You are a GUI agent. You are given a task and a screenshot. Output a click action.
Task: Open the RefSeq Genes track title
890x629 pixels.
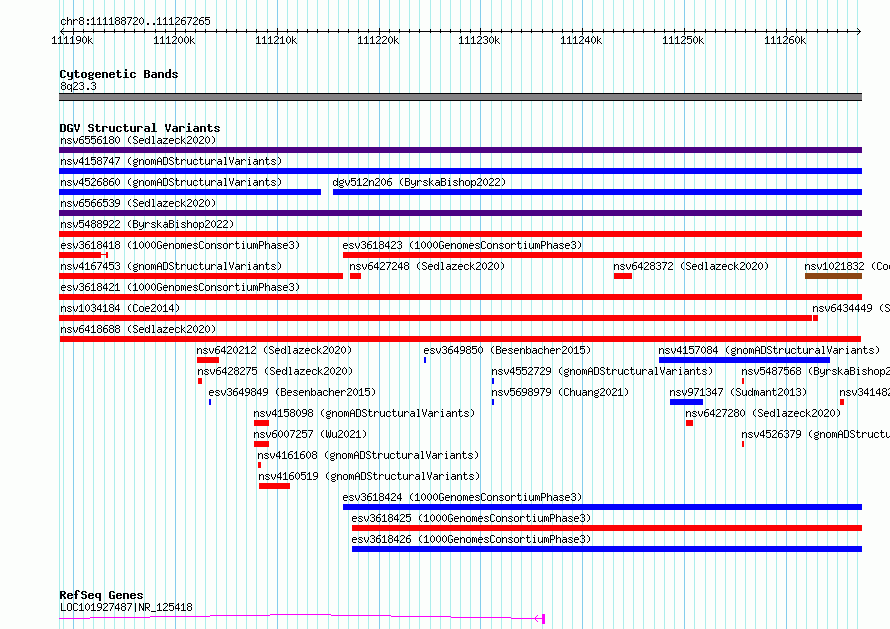(x=101, y=595)
